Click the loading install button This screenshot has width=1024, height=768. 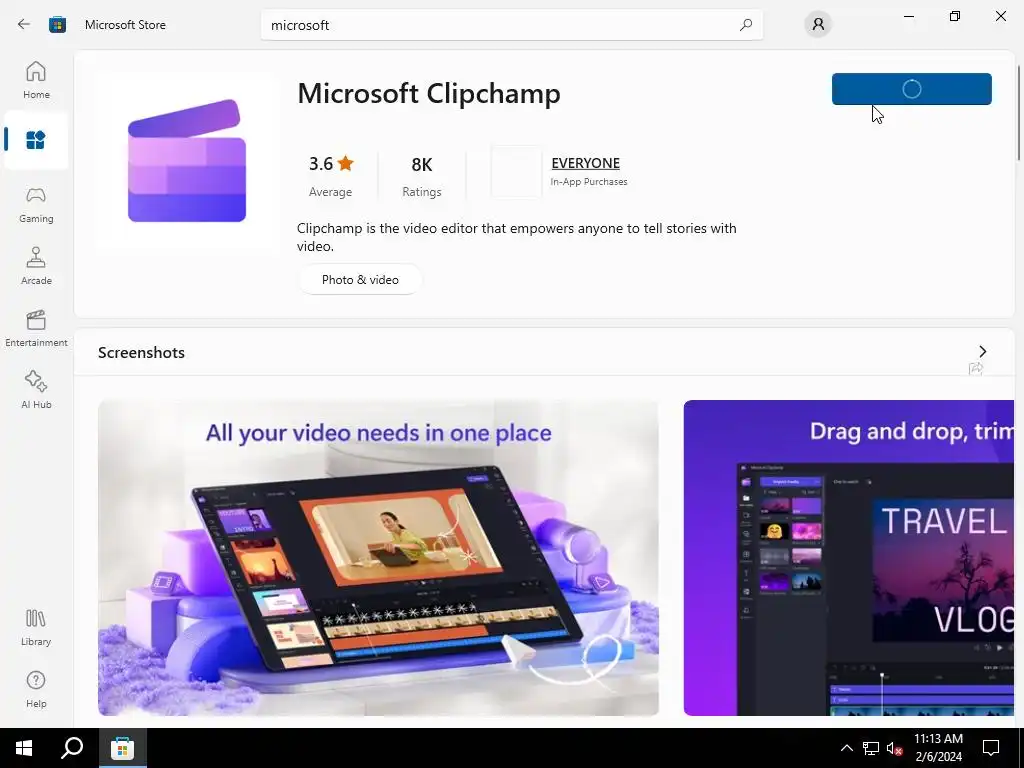(x=912, y=89)
